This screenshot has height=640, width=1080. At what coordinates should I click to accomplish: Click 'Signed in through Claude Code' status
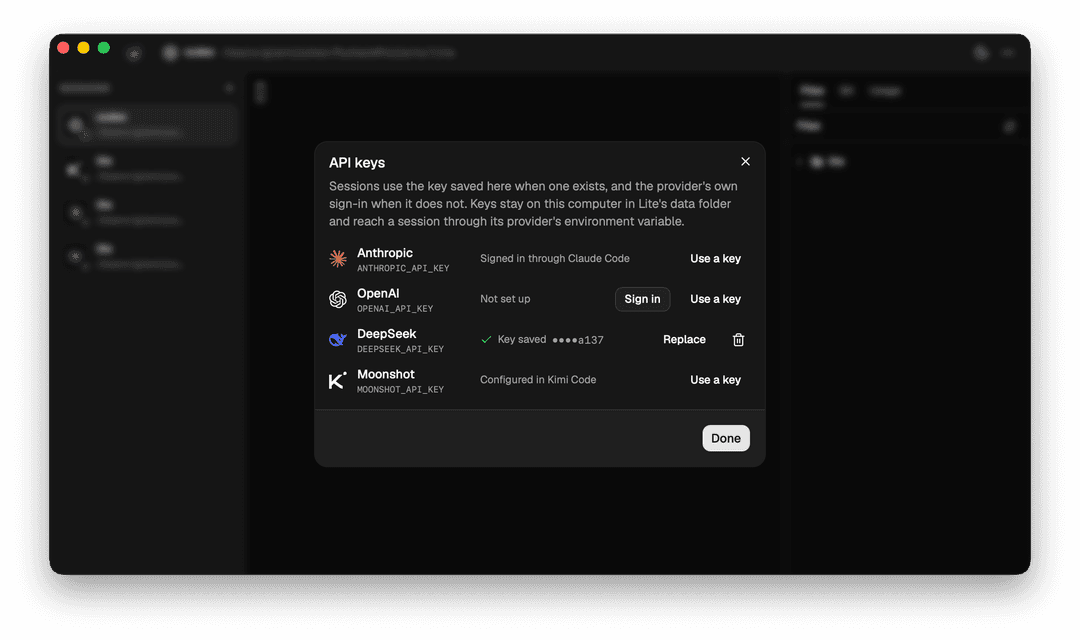(x=554, y=258)
